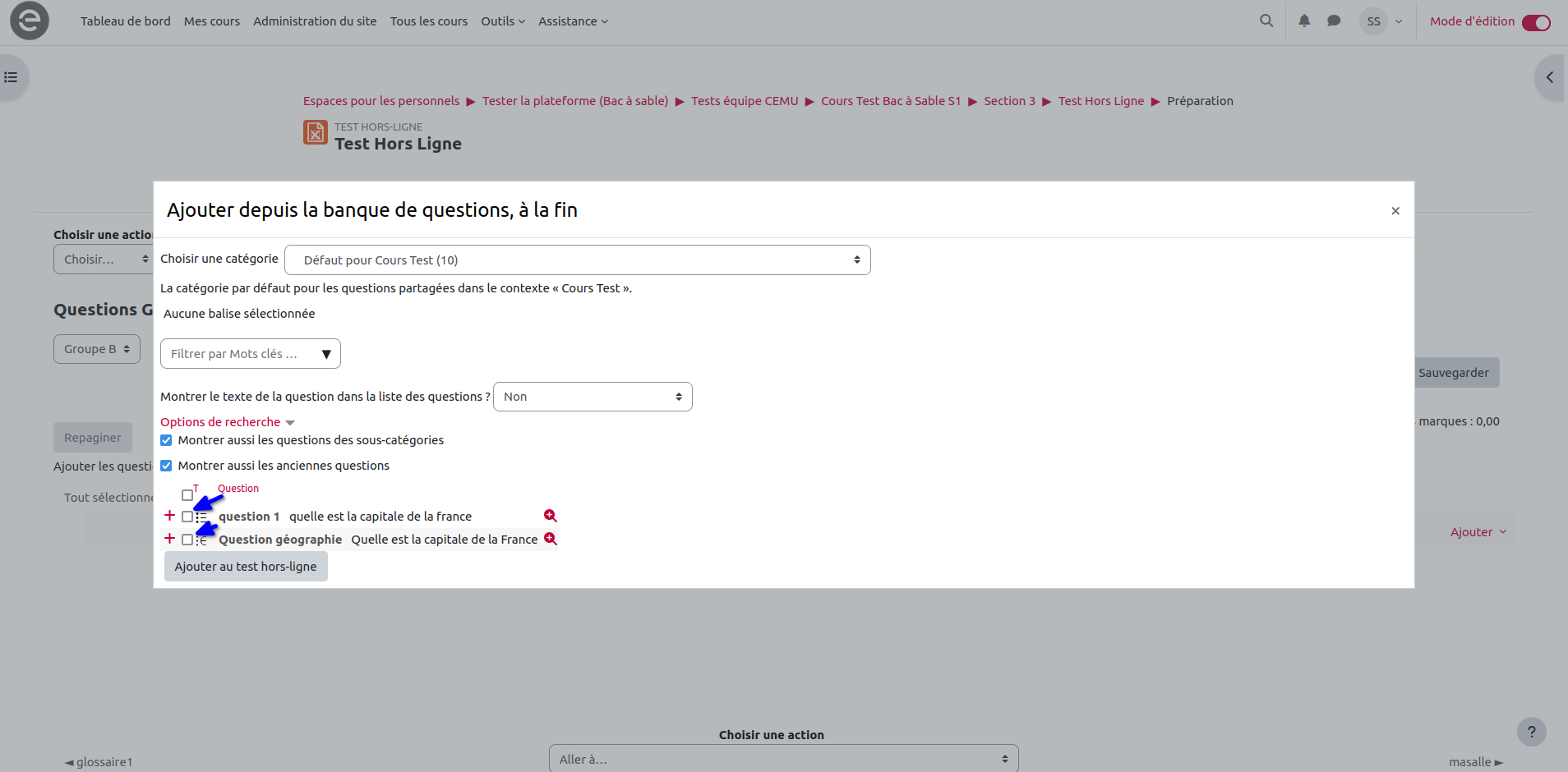
Task: Click the search magnifier icon in top bar
Action: pyautogui.click(x=1266, y=21)
